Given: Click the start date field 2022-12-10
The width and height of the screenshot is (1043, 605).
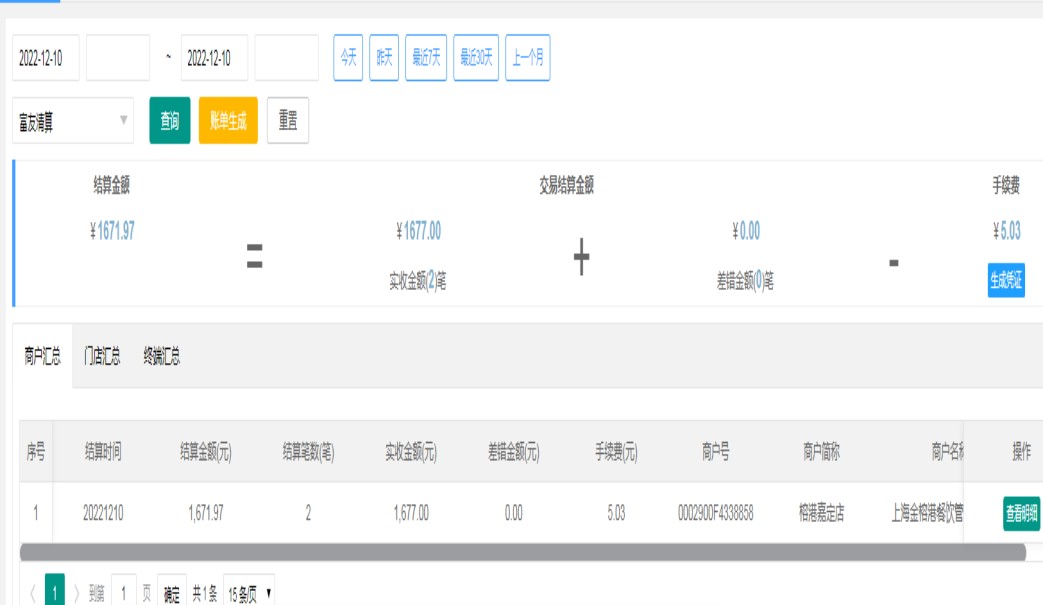Looking at the screenshot, I should point(46,58).
